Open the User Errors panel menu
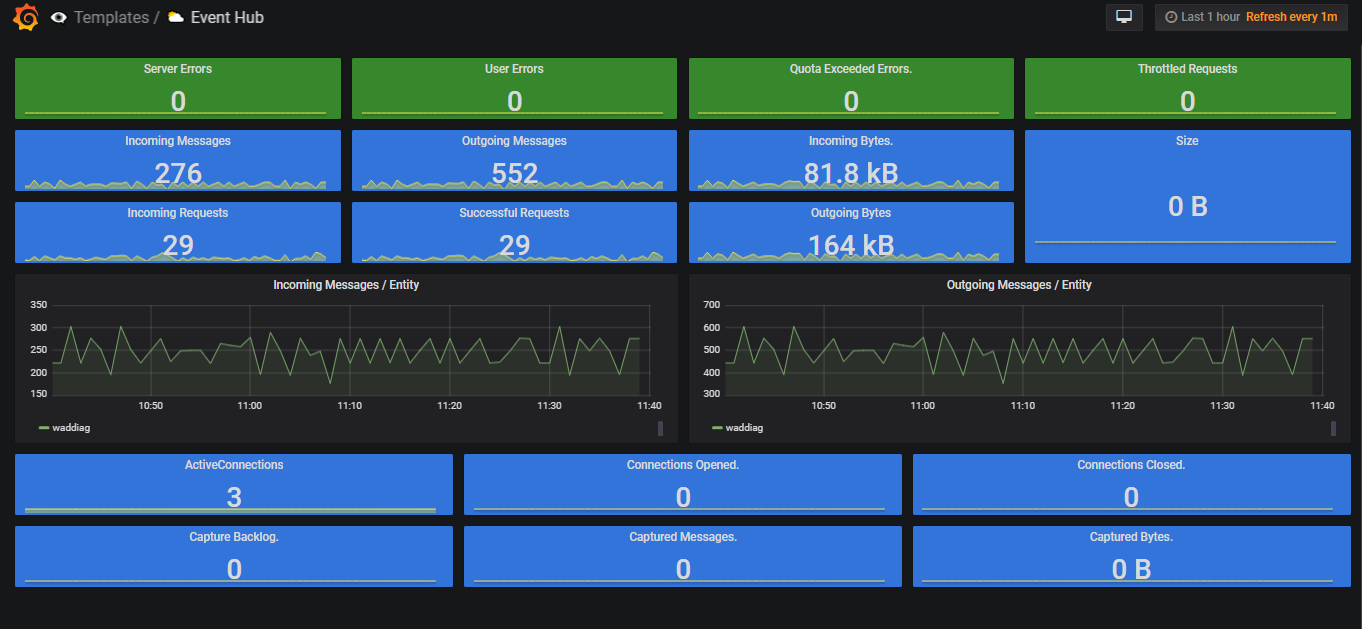Viewport: 1362px width, 629px height. click(x=514, y=68)
